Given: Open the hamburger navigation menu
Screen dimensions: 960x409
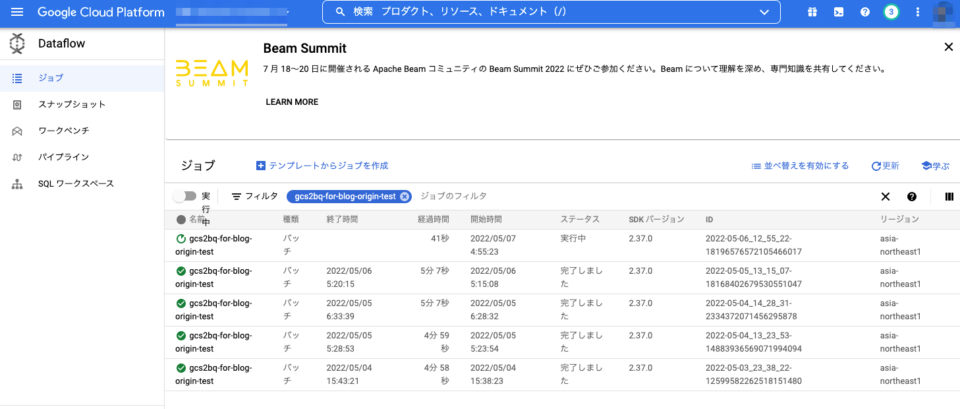Looking at the screenshot, I should [17, 12].
